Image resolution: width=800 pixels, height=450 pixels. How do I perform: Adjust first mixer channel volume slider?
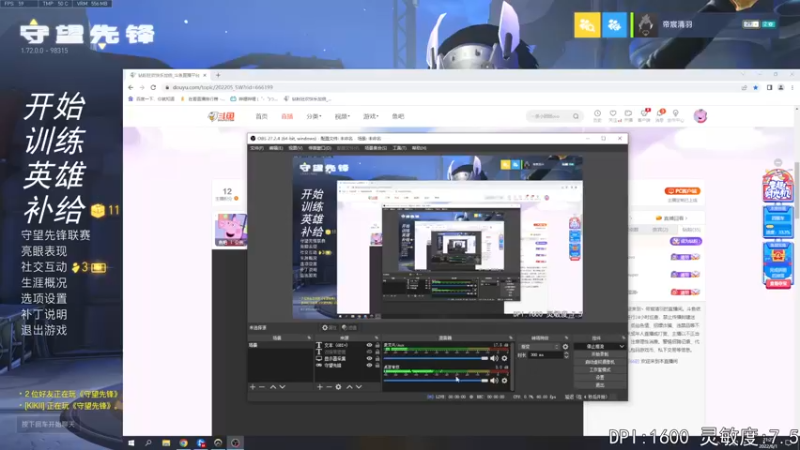tap(436, 358)
